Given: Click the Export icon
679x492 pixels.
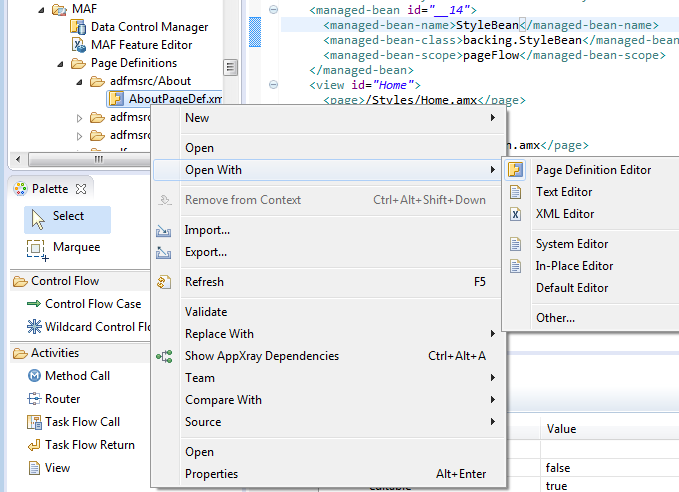Looking at the screenshot, I should coord(164,252).
